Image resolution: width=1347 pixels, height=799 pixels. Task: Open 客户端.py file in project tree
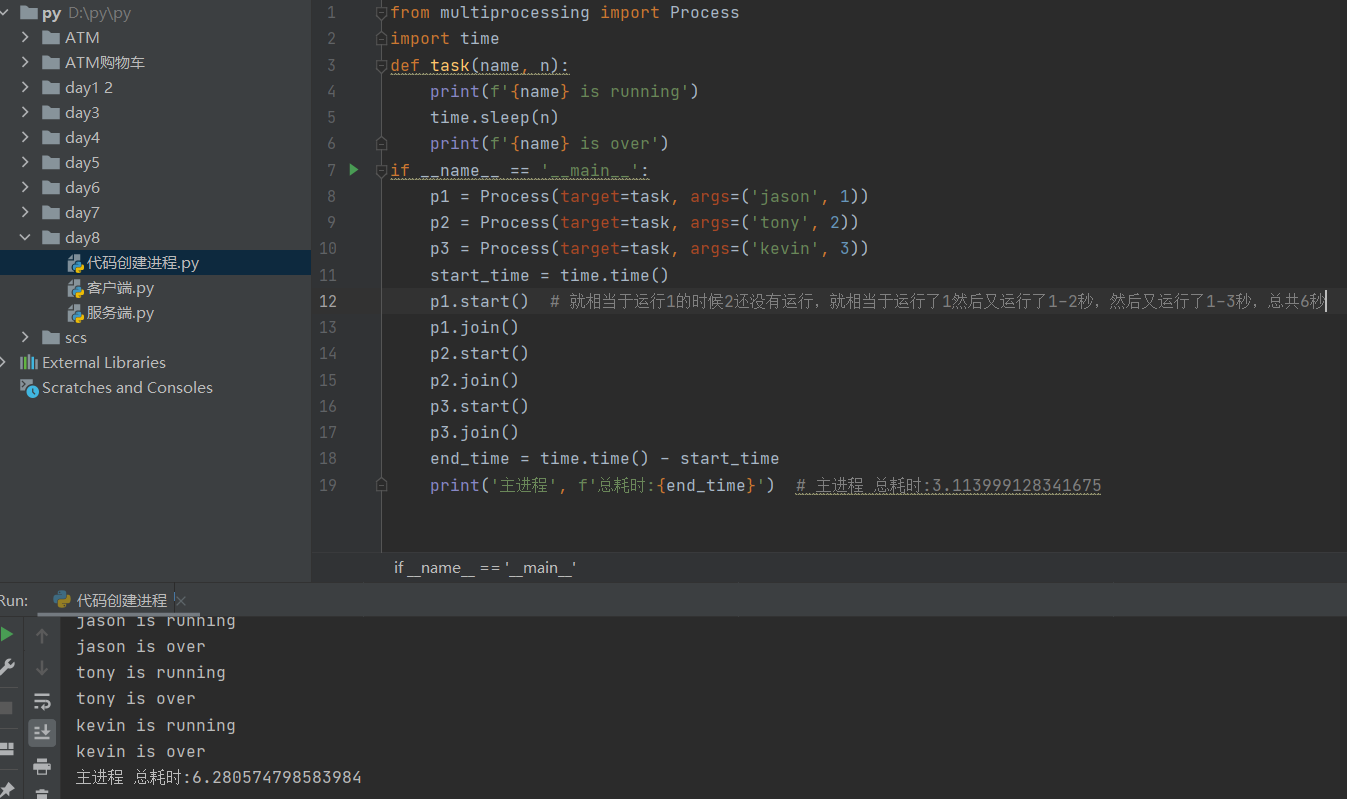tap(120, 288)
